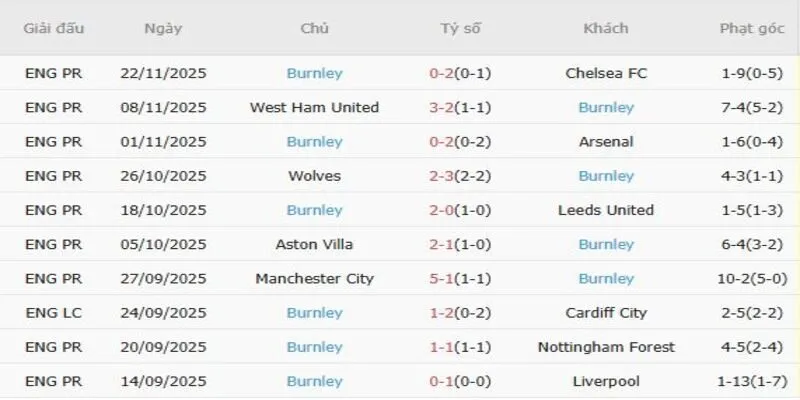Select the 'Phạt góc' column header
Screen dimensions: 800x400
point(752,28)
